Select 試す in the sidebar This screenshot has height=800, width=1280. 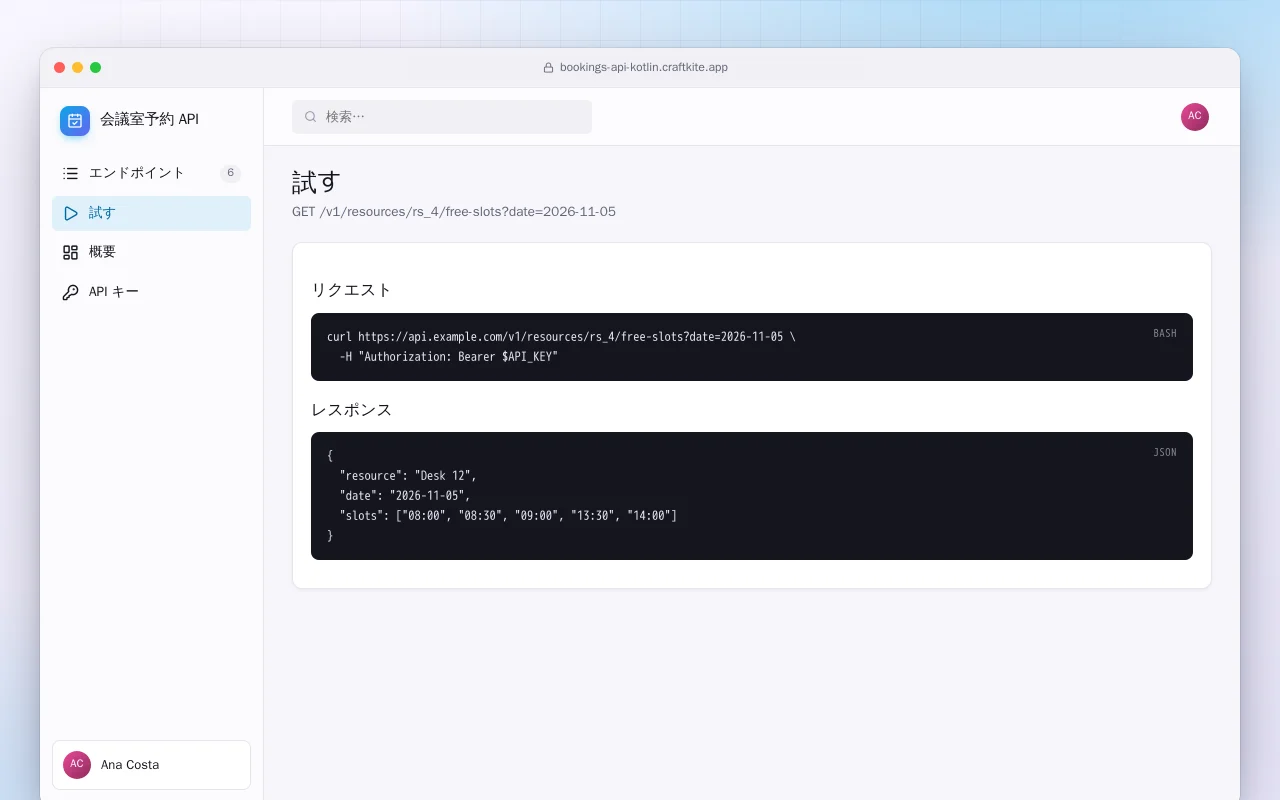(152, 213)
